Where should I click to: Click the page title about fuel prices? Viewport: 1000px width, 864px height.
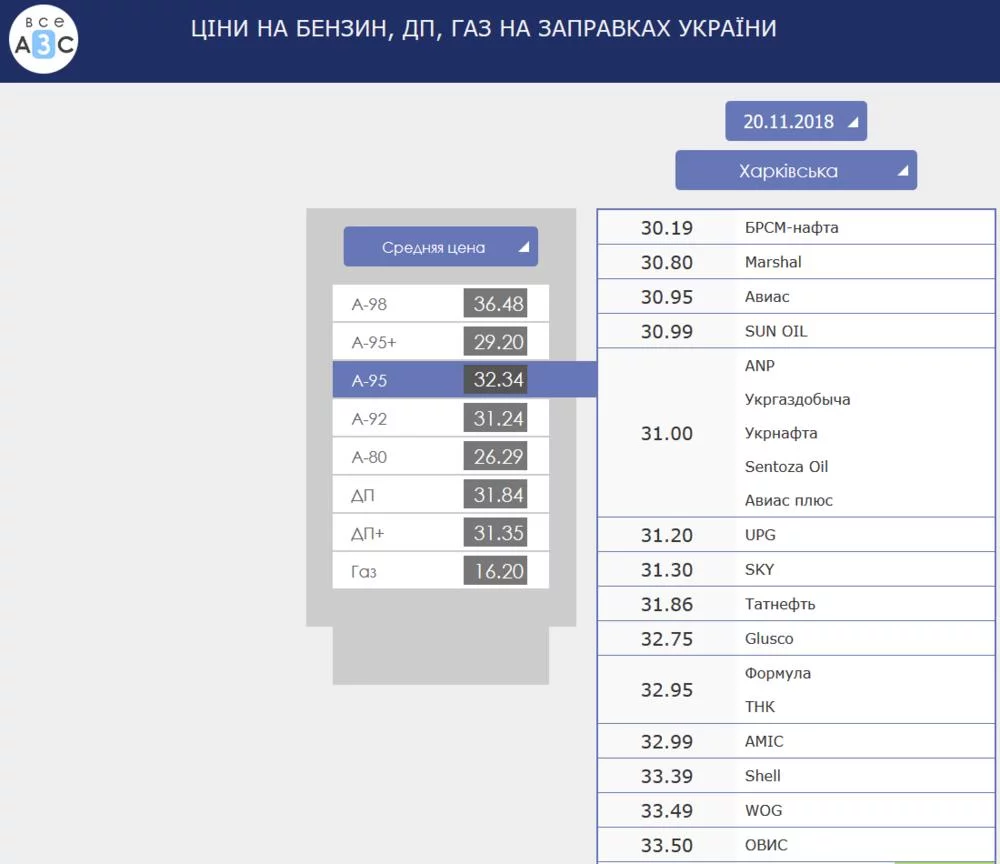click(x=483, y=28)
